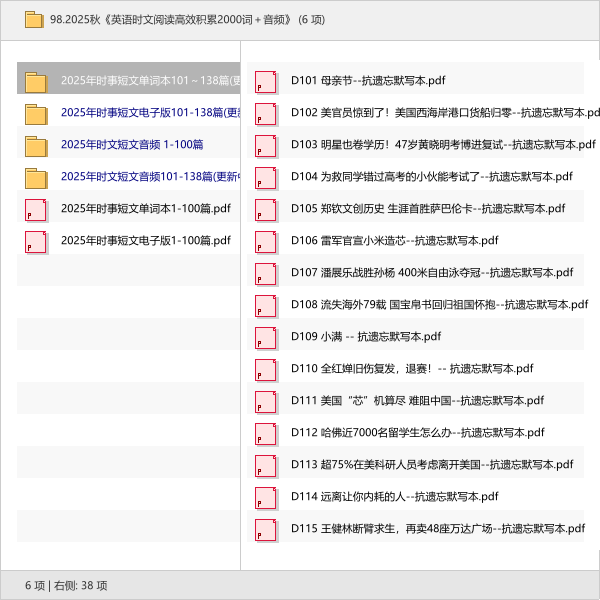The height and width of the screenshot is (600, 600).
Task: Select D108 流失海外79载 PDF file
Action: tap(438, 305)
